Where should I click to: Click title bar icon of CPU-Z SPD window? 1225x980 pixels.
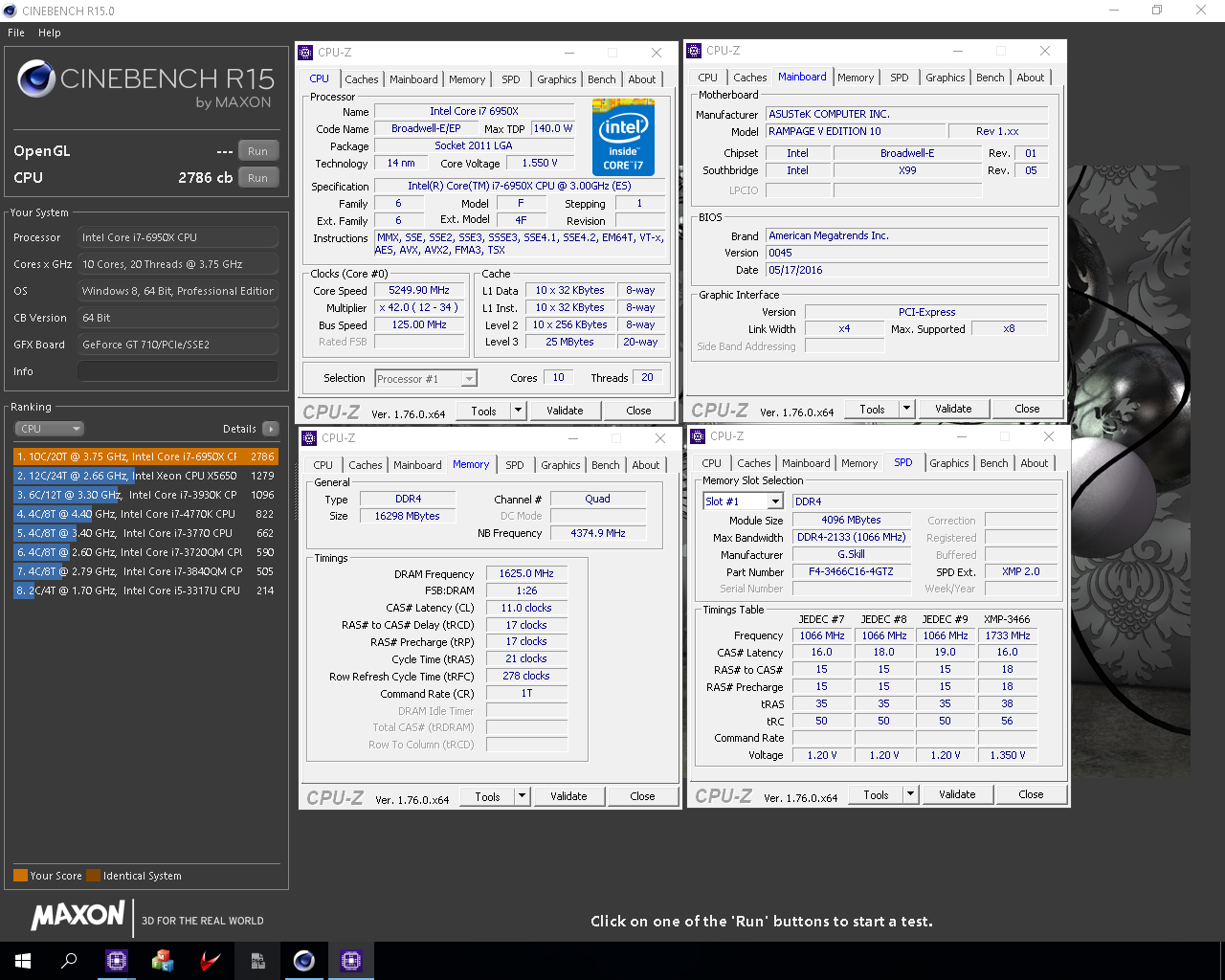[698, 436]
